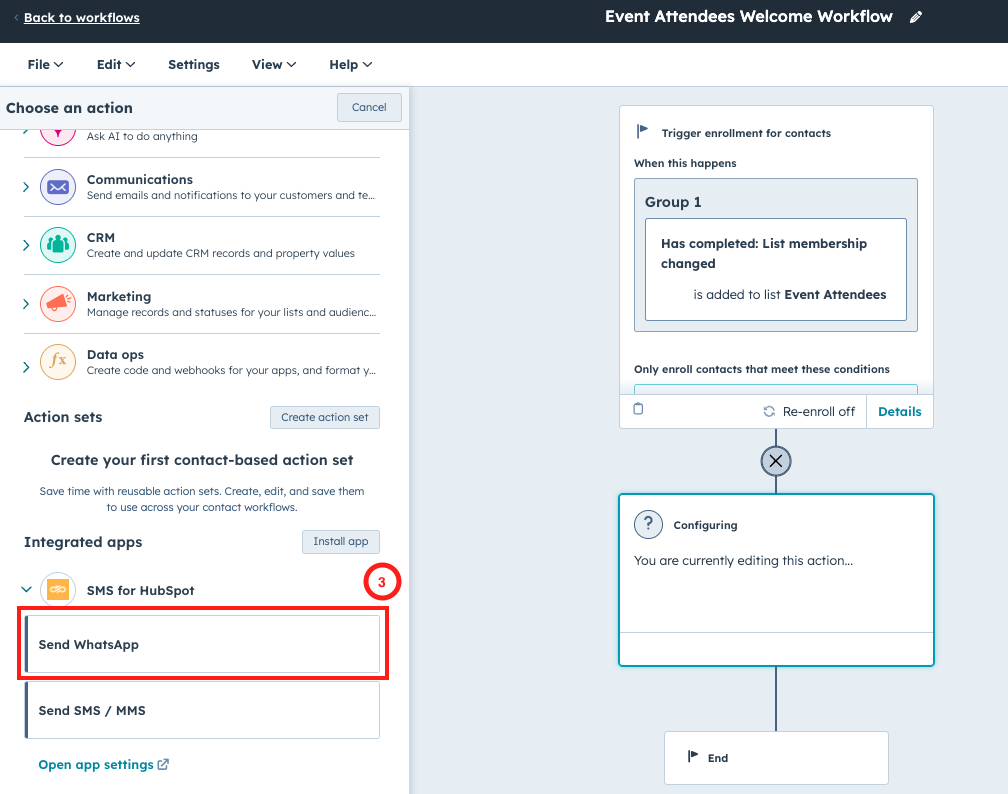Open app settings link
Screen dimensions: 1008x794
pos(96,764)
